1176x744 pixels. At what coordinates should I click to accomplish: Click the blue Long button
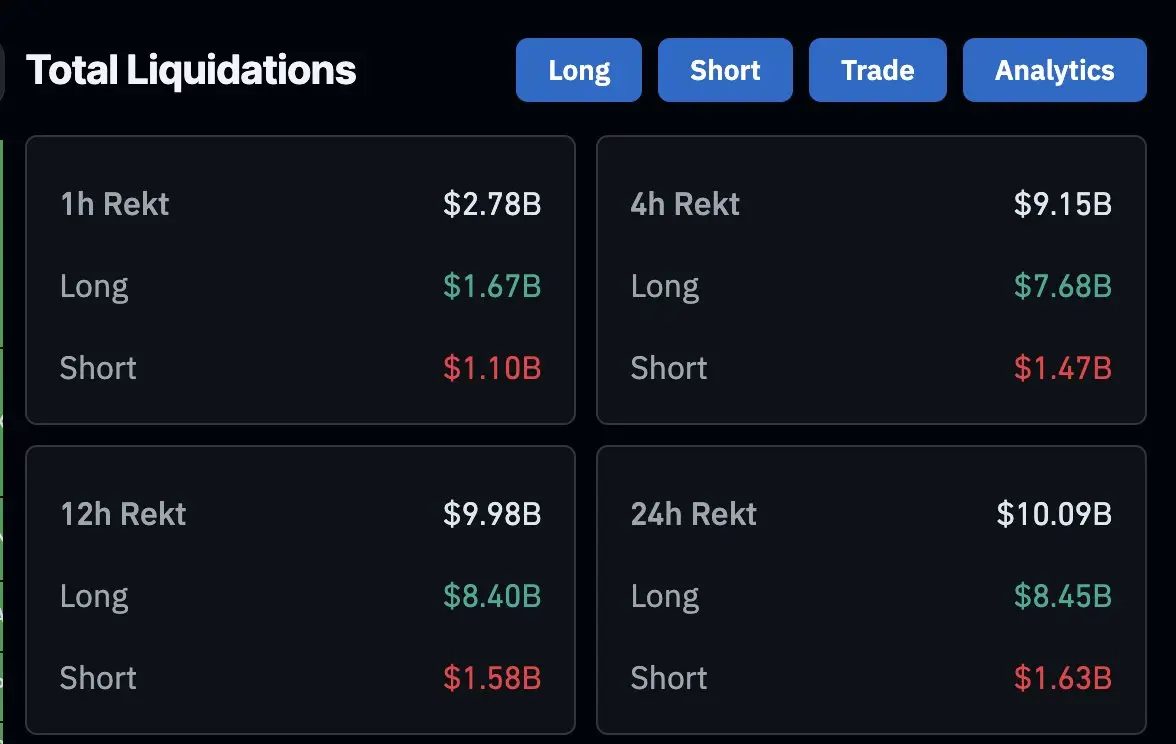(x=578, y=70)
